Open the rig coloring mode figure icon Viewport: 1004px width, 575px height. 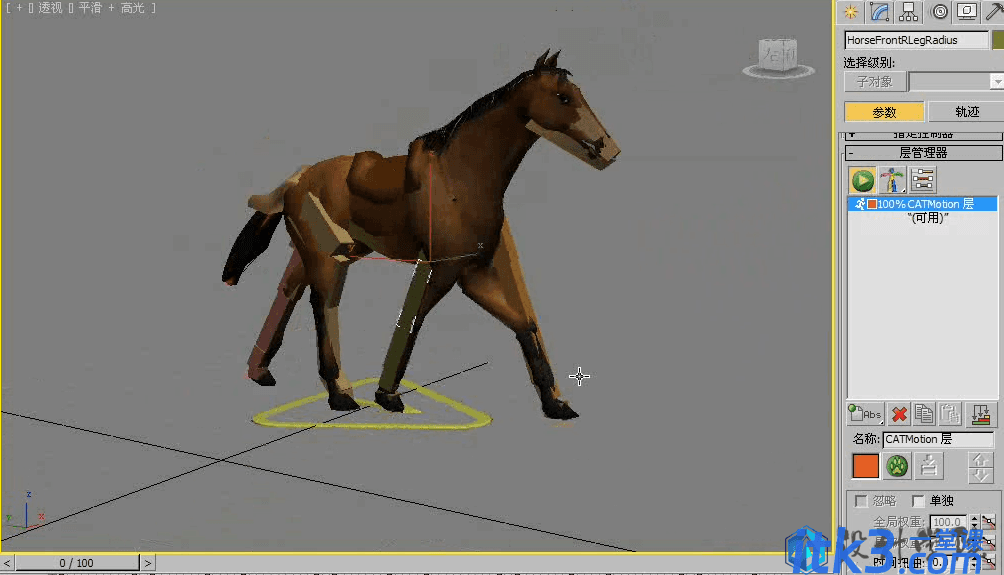(x=893, y=180)
